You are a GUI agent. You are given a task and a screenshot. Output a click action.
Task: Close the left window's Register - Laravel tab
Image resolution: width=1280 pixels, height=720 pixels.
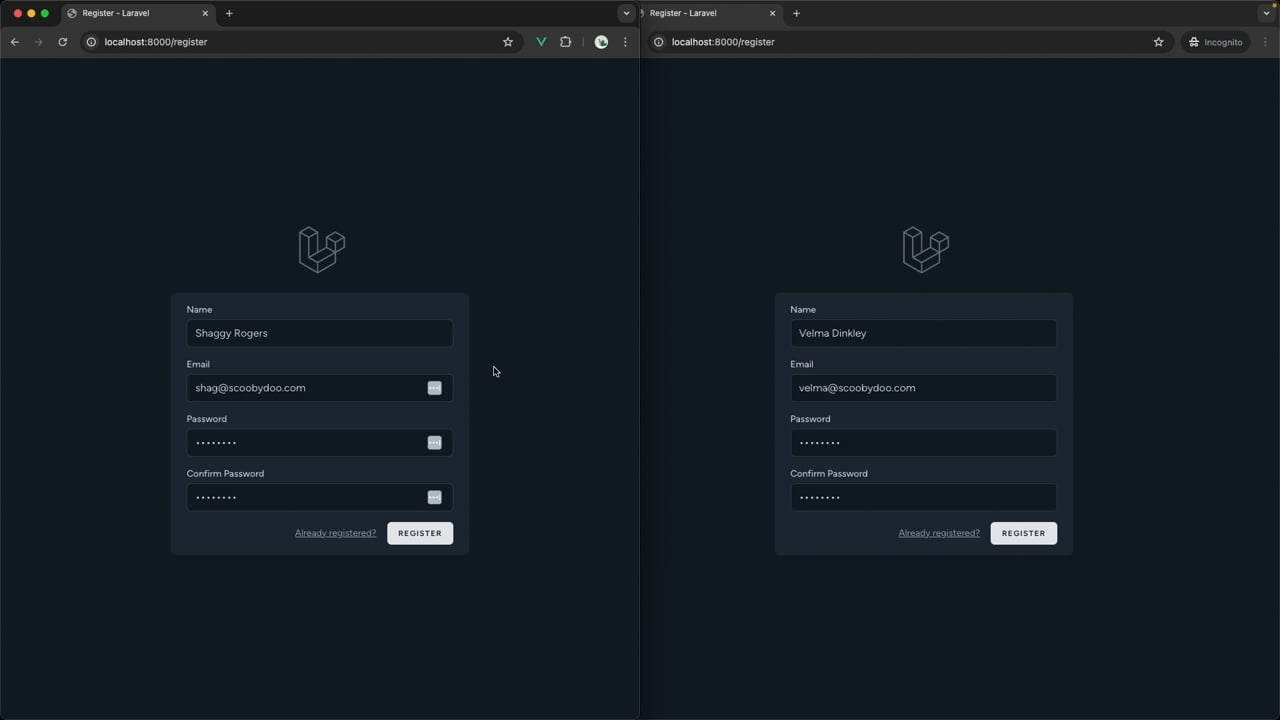206,13
